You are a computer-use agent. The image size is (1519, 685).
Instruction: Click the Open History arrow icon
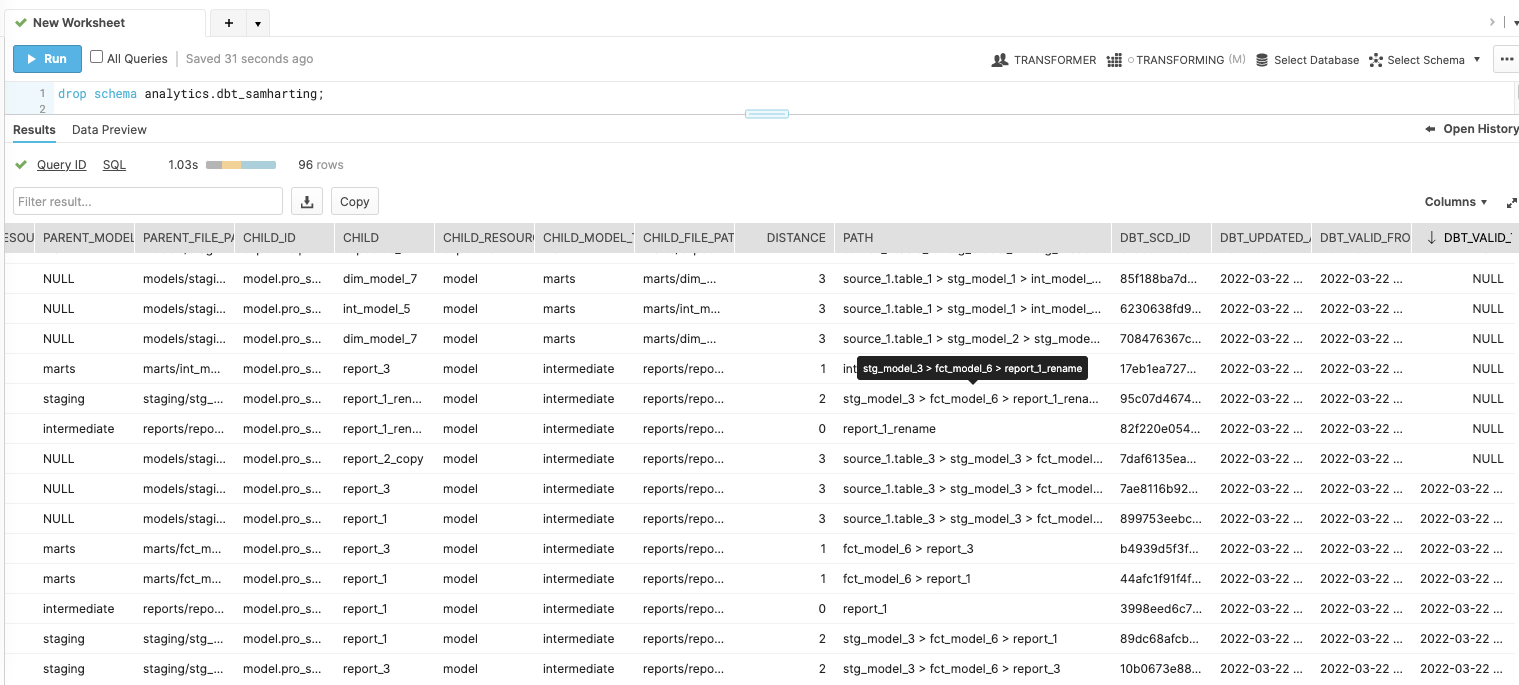click(x=1430, y=129)
